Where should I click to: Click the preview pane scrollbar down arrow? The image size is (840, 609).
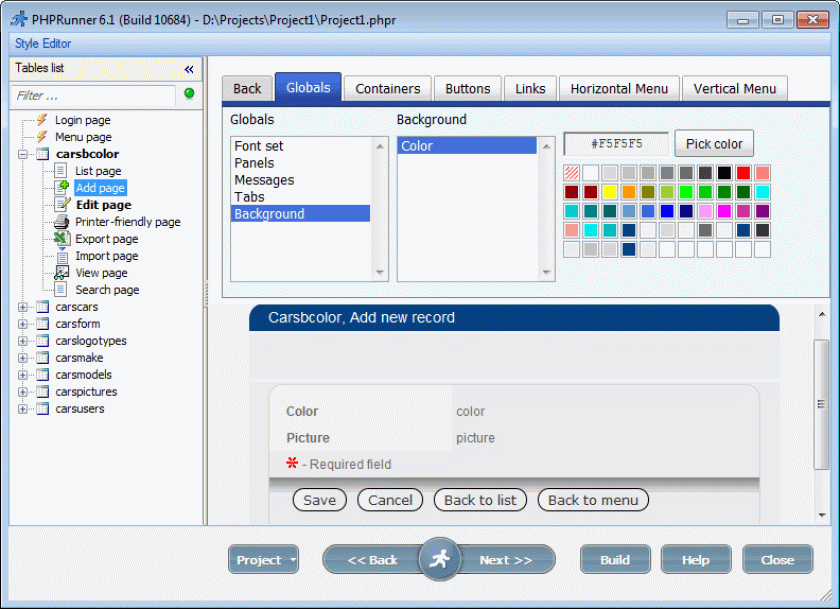[x=822, y=515]
